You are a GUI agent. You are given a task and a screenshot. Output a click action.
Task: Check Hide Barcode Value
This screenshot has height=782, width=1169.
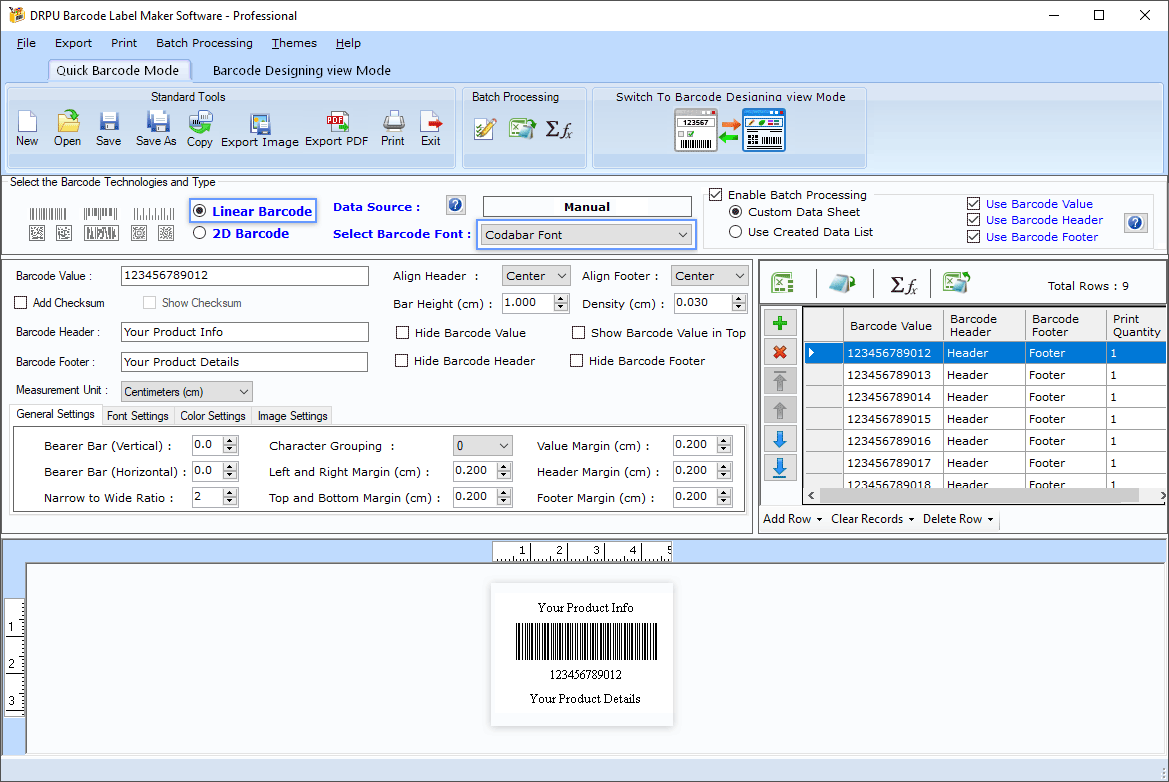tap(403, 332)
